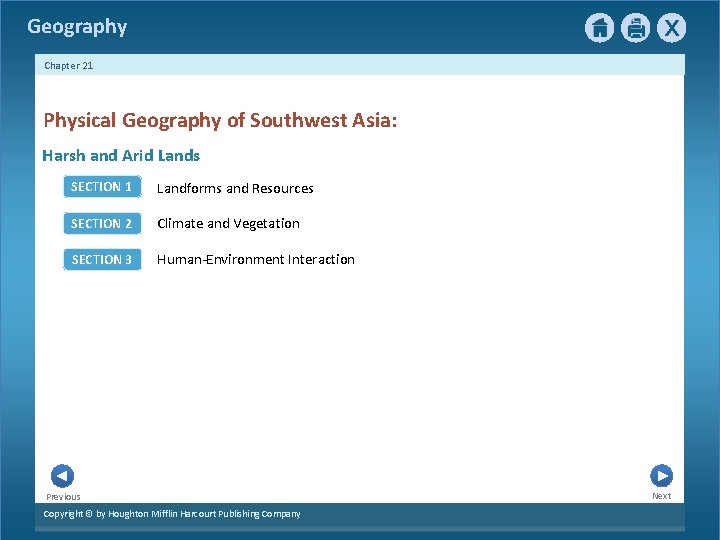Select the Landforms and Resources text
Viewport: 720px width, 540px height.
(x=235, y=188)
